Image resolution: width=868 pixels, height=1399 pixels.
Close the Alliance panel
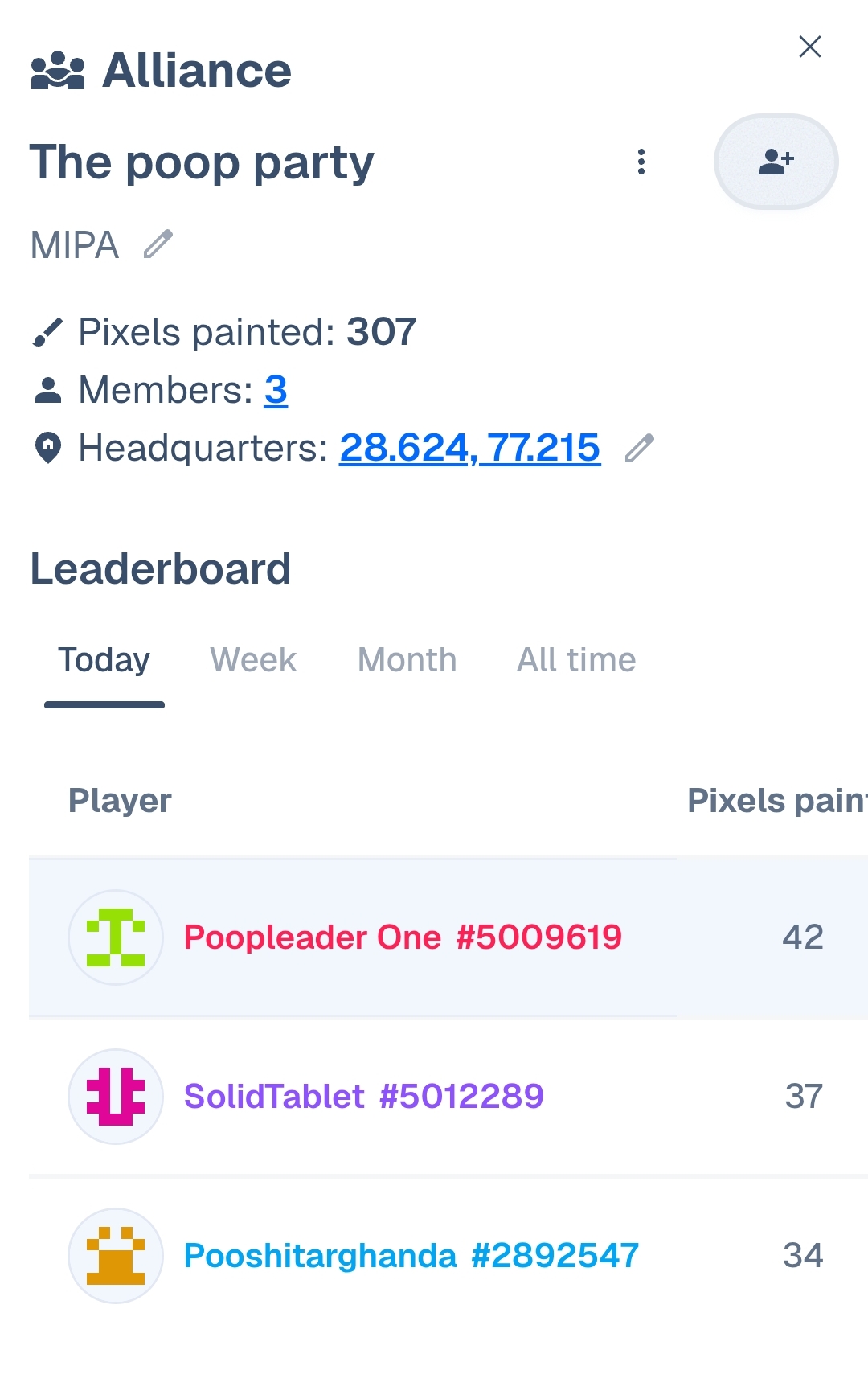[810, 47]
